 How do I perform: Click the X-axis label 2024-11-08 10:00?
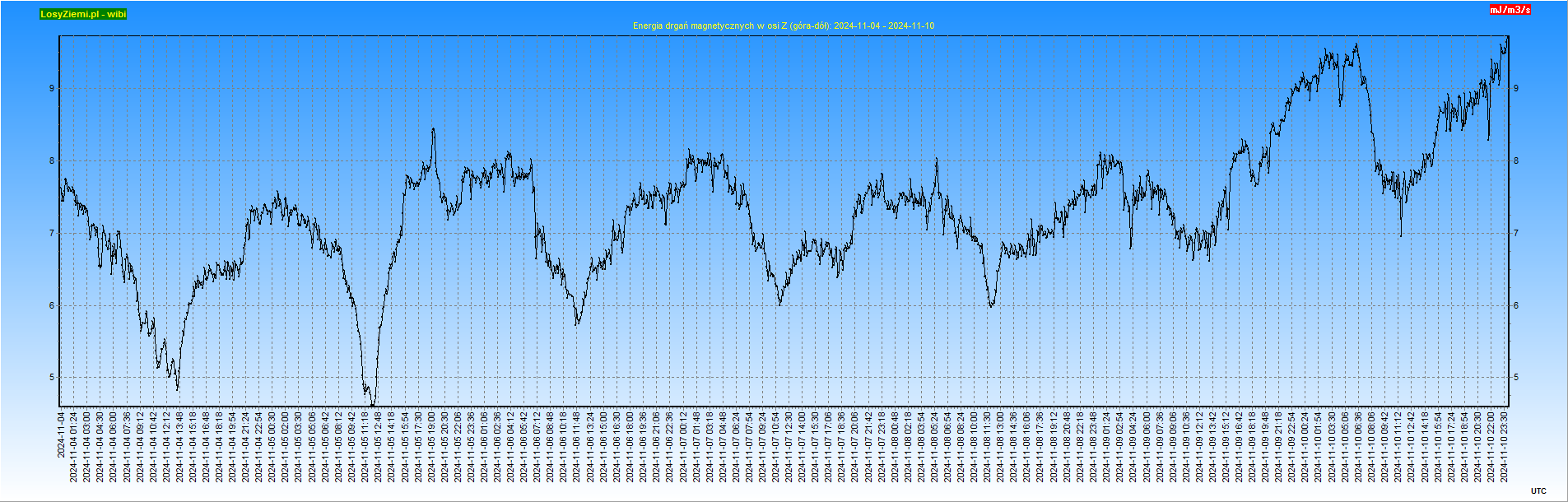tap(975, 446)
